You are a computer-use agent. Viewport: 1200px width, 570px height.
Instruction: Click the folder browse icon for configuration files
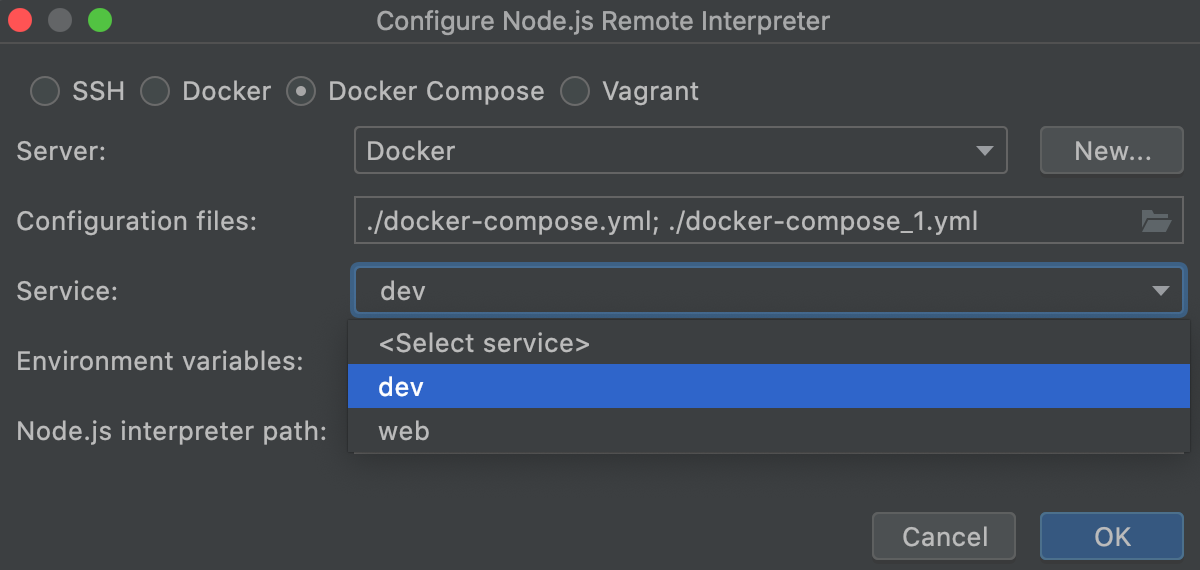pyautogui.click(x=1156, y=221)
